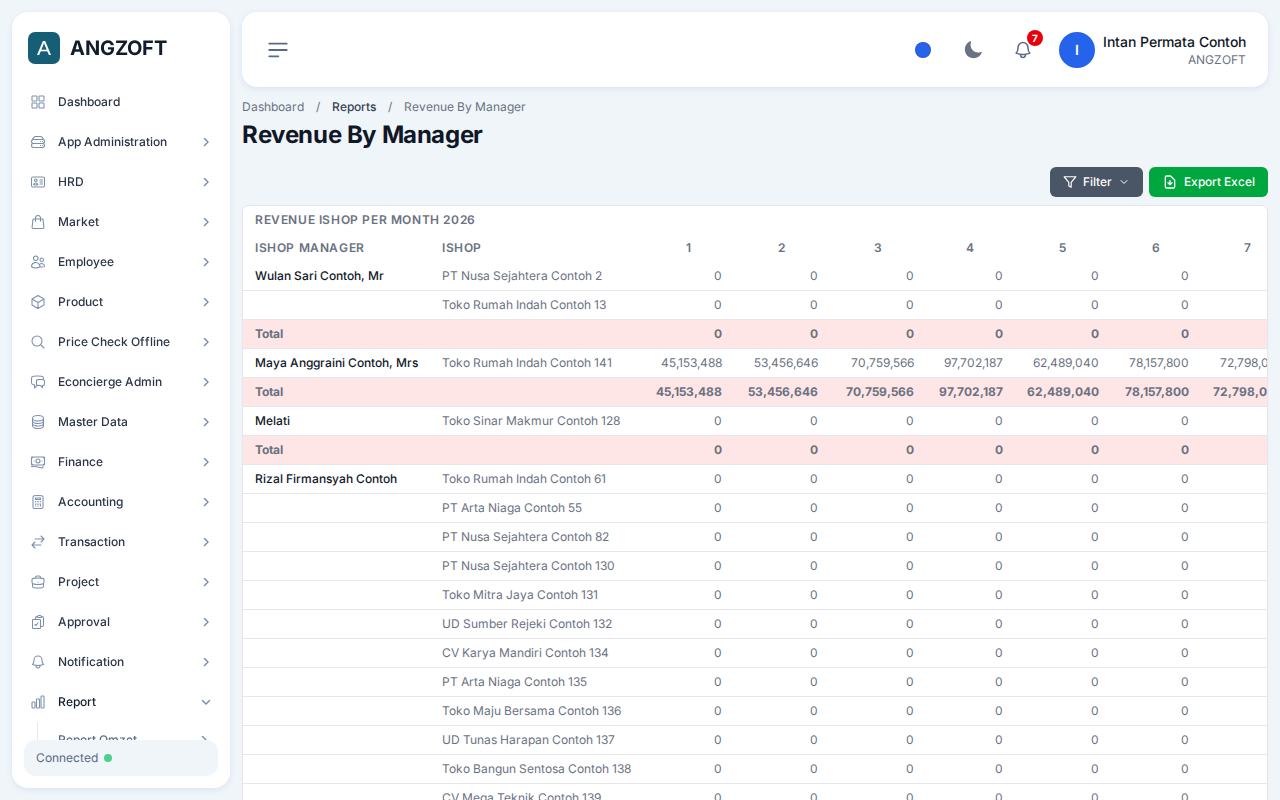Open user avatar for Intan Permata Contoh
Image resolution: width=1280 pixels, height=800 pixels.
click(1077, 50)
